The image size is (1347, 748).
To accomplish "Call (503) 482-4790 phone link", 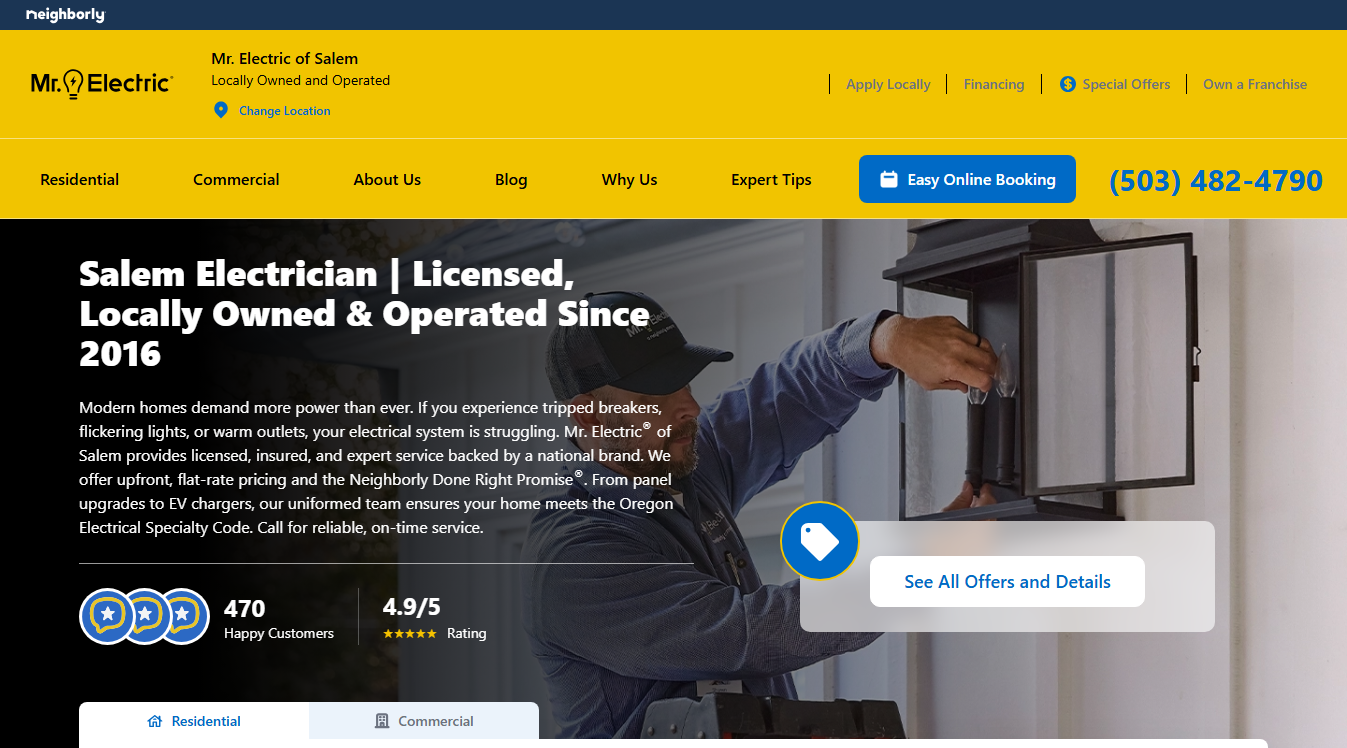I will click(1216, 181).
